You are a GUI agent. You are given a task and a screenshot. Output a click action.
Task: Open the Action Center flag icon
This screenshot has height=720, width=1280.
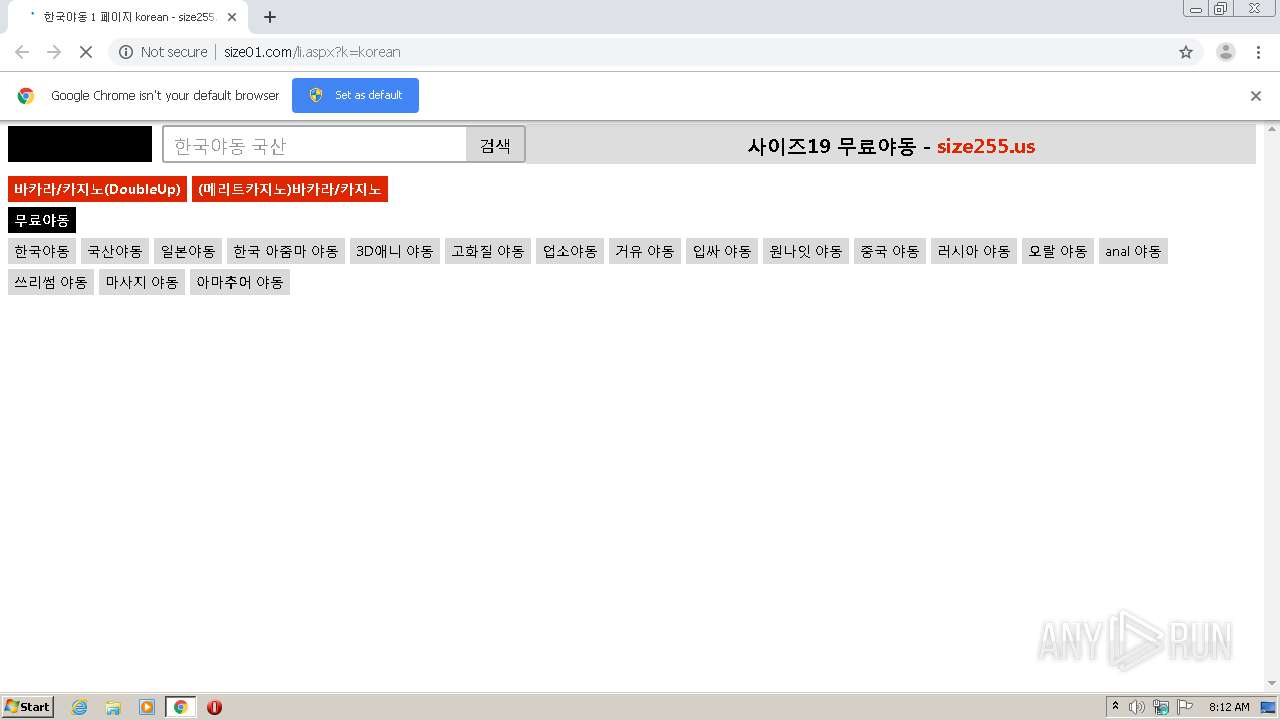[1185, 707]
